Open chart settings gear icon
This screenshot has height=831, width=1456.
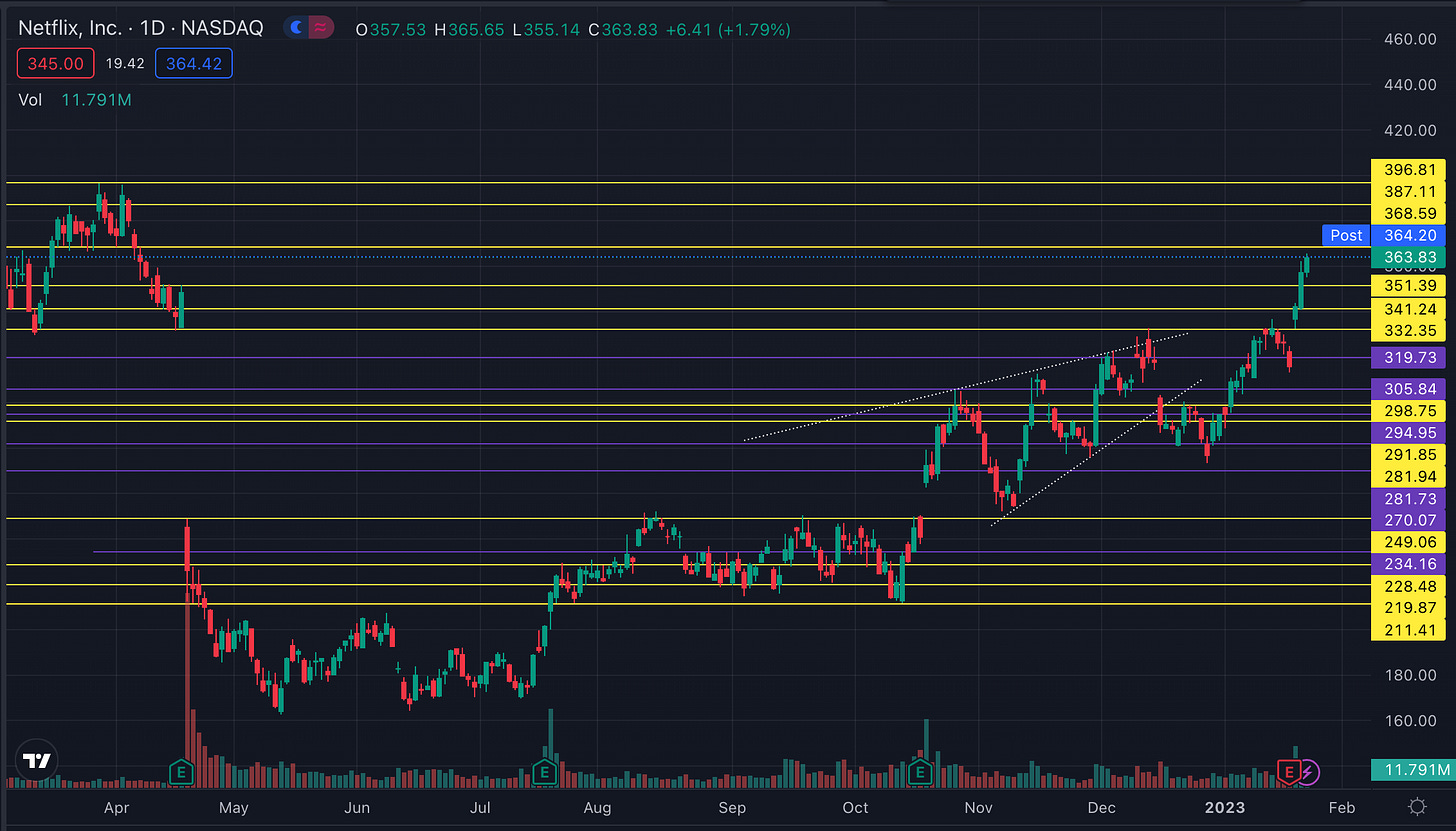pos(1417,807)
